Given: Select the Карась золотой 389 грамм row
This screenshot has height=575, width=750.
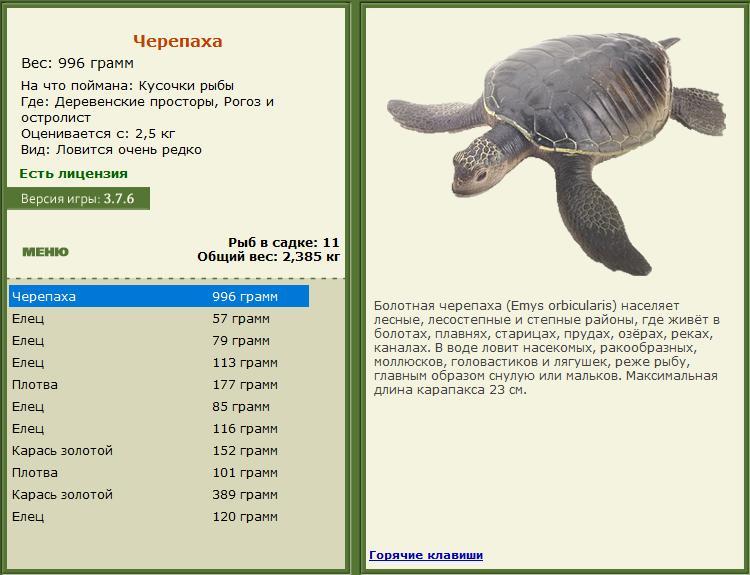Looking at the screenshot, I should pos(159,495).
